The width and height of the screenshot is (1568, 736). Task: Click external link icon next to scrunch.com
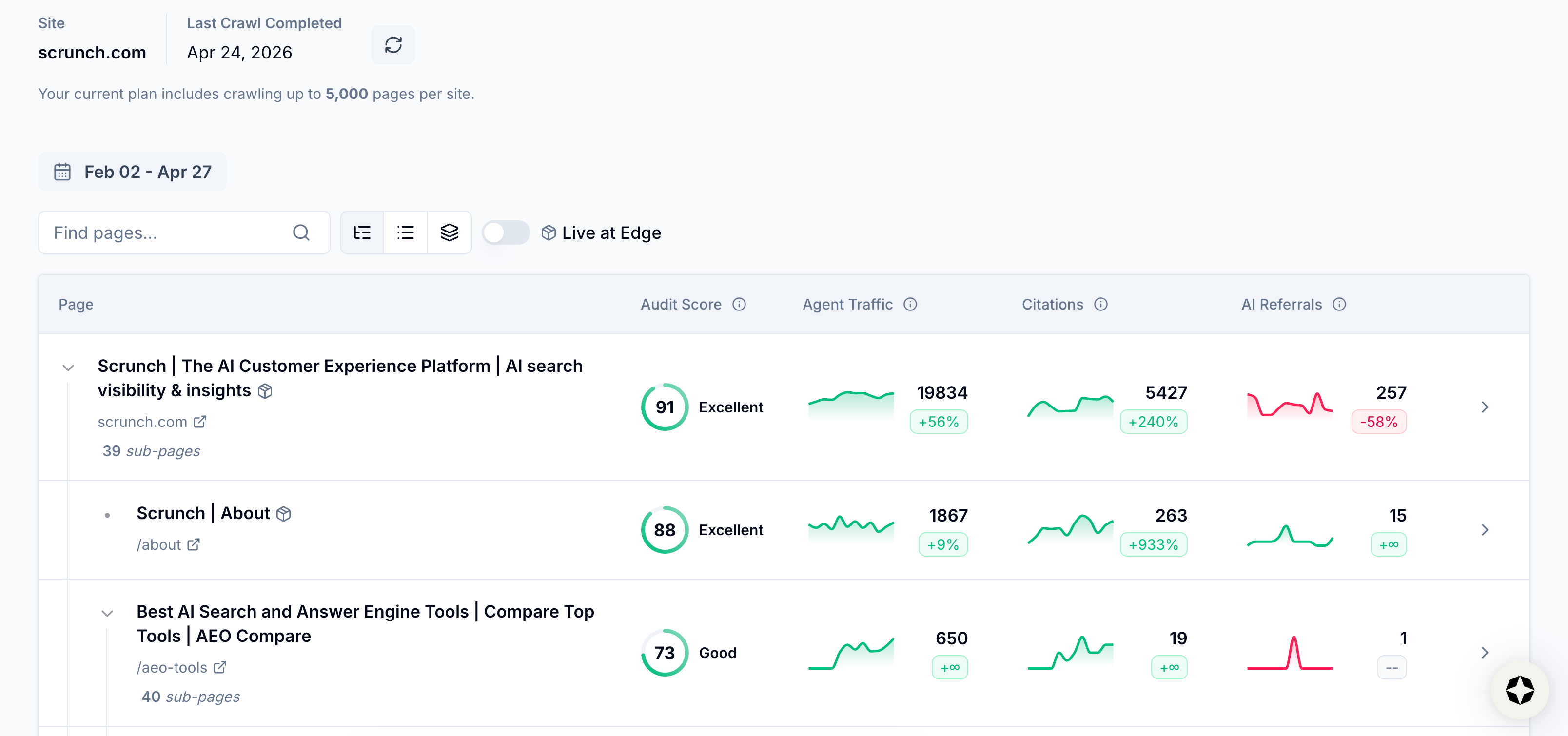pos(199,422)
